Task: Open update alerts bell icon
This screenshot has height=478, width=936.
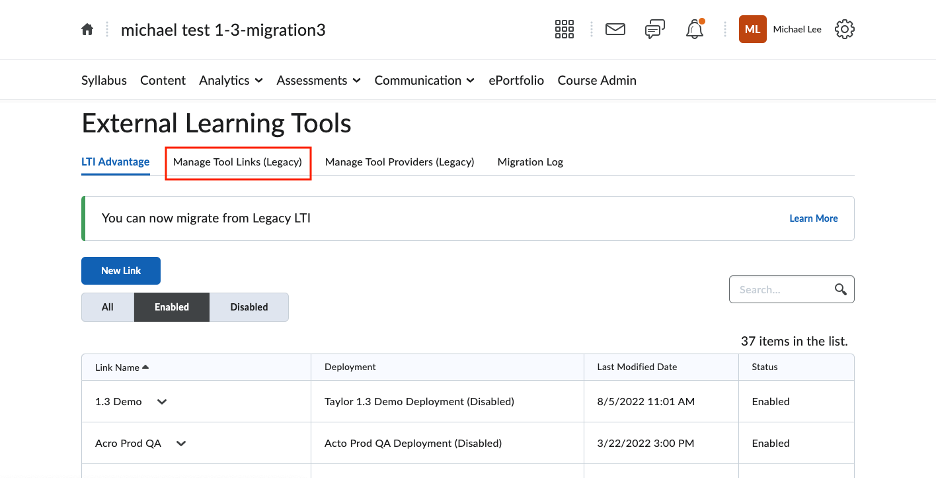Action: 694,29
